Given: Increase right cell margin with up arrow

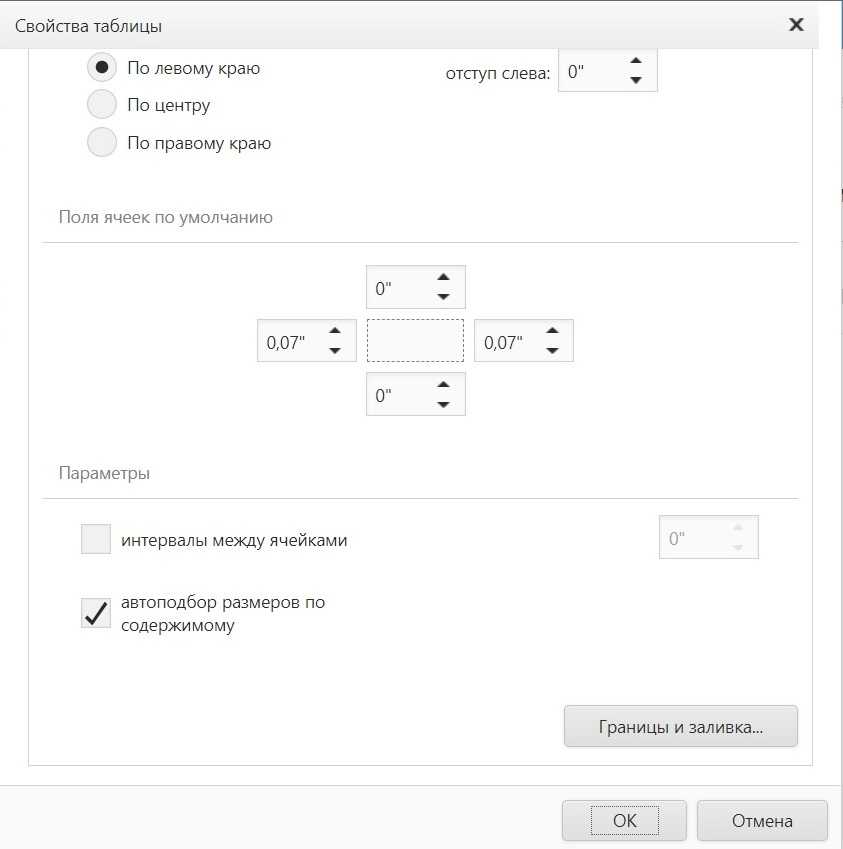Looking at the screenshot, I should pyautogui.click(x=551, y=331).
